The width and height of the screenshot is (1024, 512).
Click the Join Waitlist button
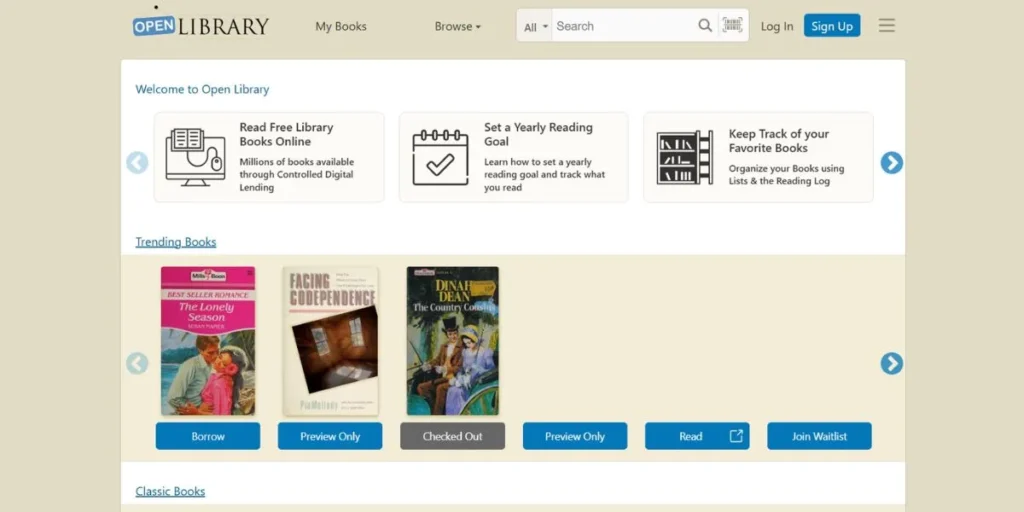click(x=819, y=436)
